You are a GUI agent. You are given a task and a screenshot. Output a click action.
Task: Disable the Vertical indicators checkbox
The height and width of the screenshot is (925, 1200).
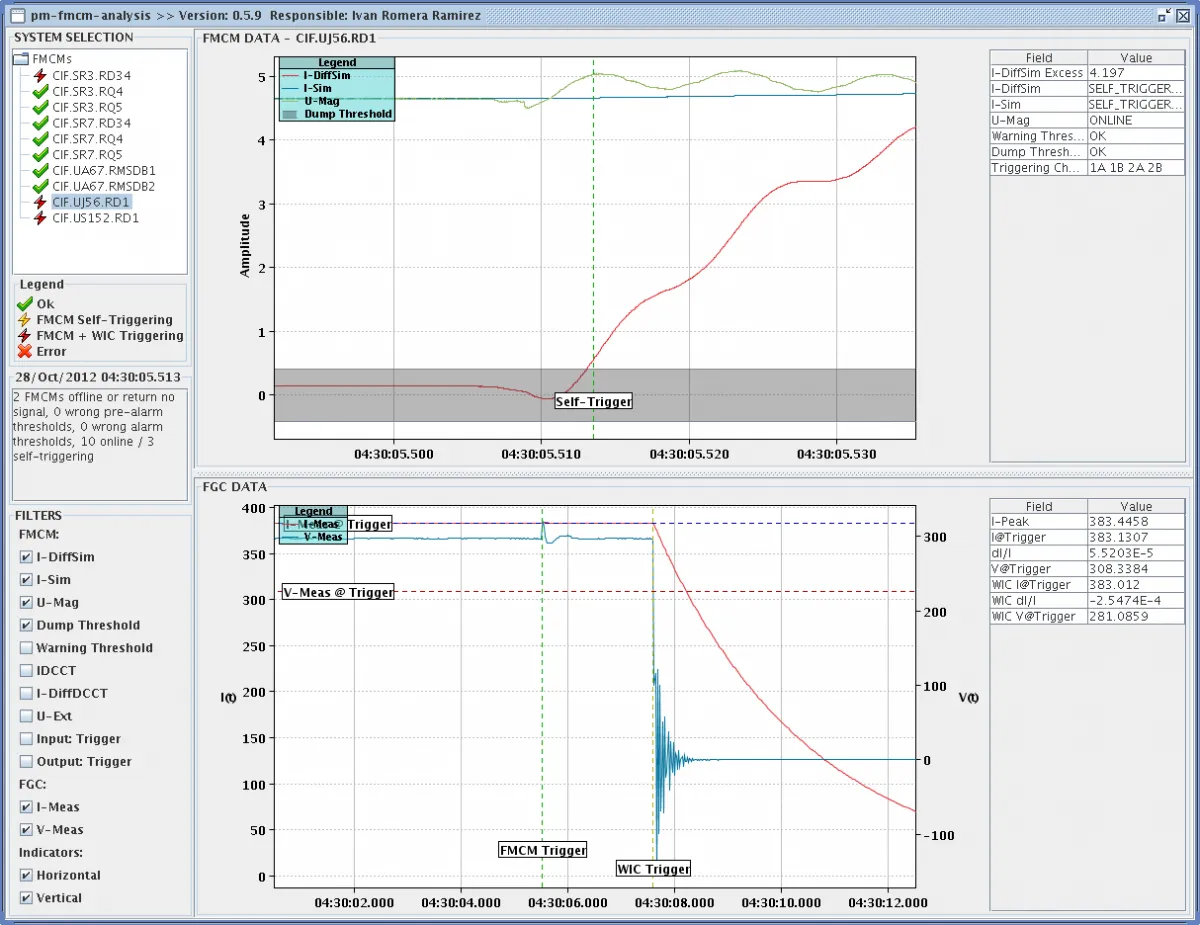(x=26, y=898)
